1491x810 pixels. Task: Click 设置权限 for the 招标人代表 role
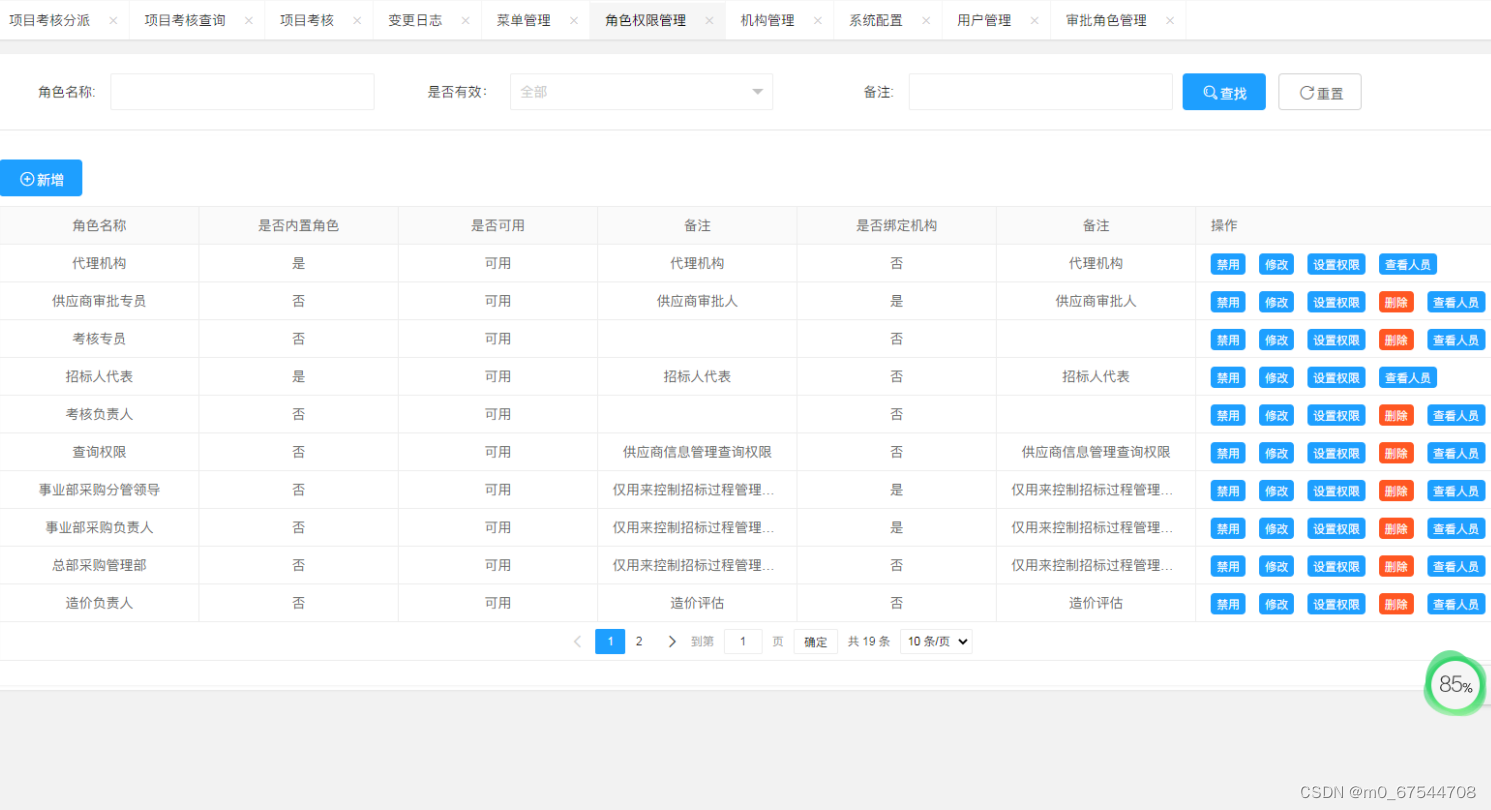1334,377
